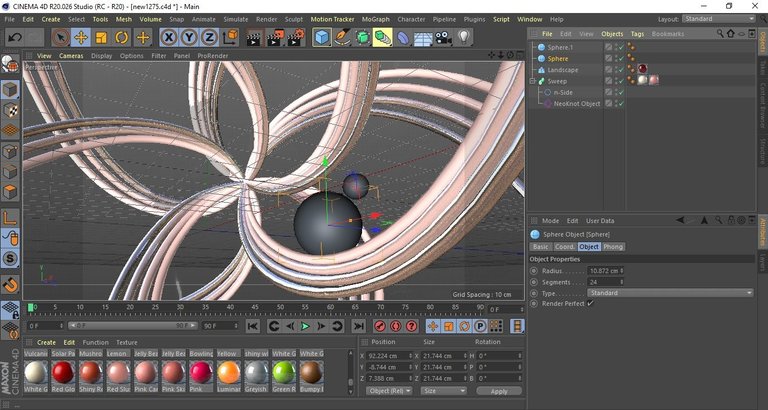768x410 pixels.
Task: Click the coordinate system icon
Action: tap(230, 38)
